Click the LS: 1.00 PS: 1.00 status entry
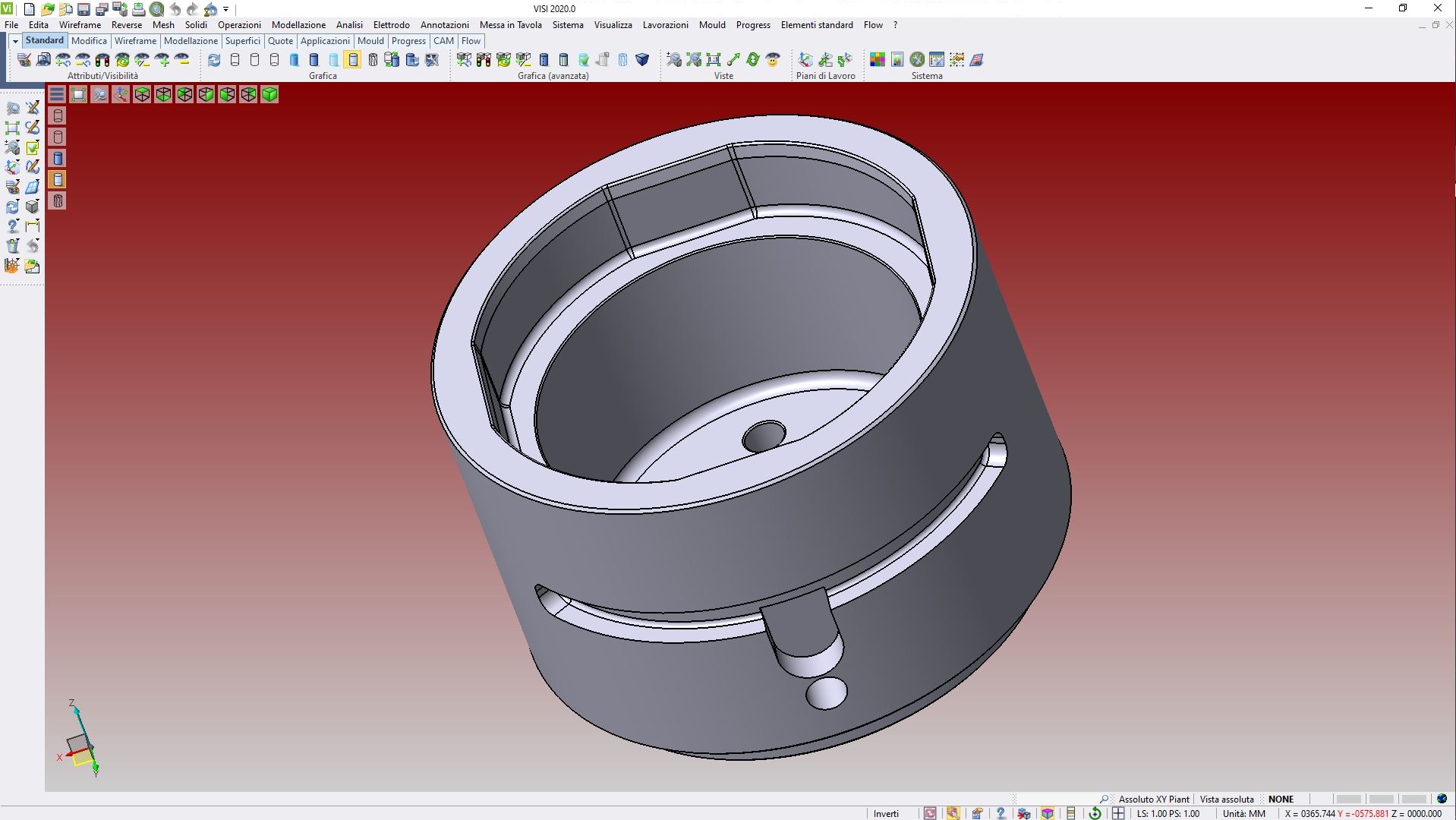Image resolution: width=1456 pixels, height=820 pixels. click(1168, 813)
